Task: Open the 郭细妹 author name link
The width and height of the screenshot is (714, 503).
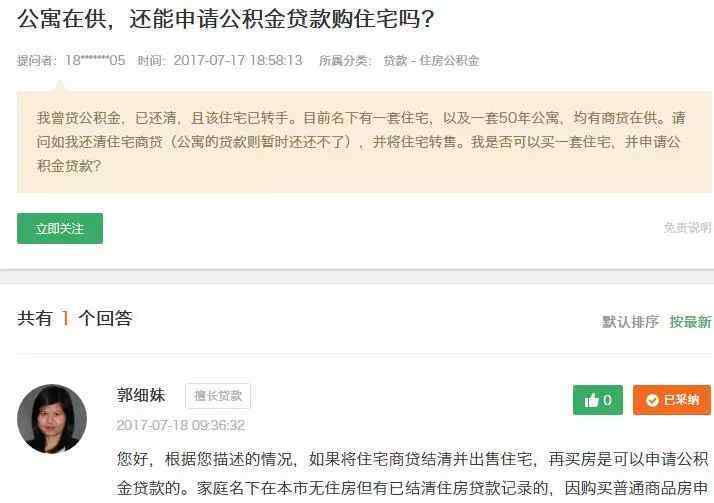Action: [141, 395]
